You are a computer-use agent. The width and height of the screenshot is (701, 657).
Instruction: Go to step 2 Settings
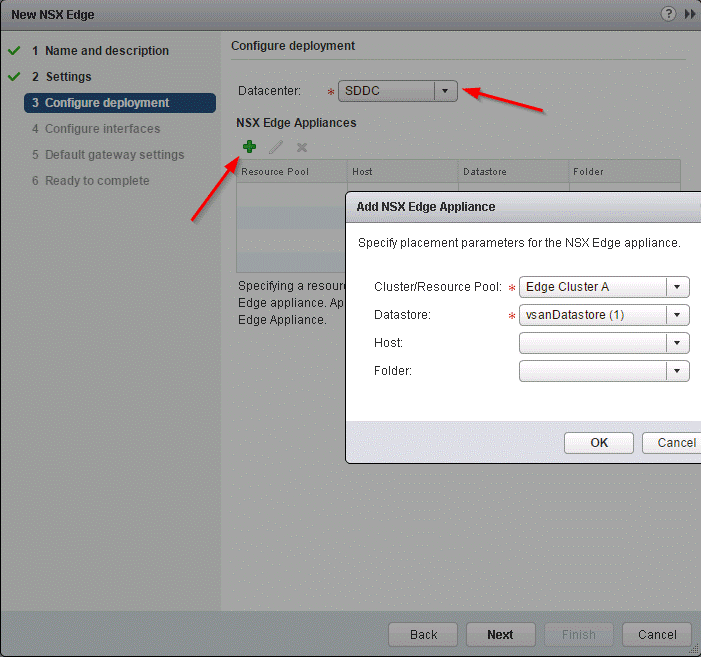point(68,77)
